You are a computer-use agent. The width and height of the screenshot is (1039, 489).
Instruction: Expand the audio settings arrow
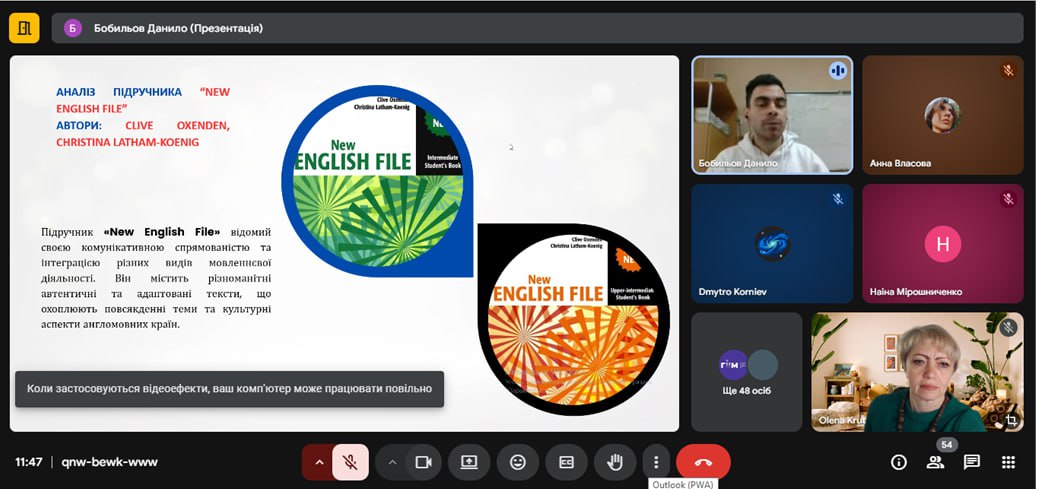point(319,462)
